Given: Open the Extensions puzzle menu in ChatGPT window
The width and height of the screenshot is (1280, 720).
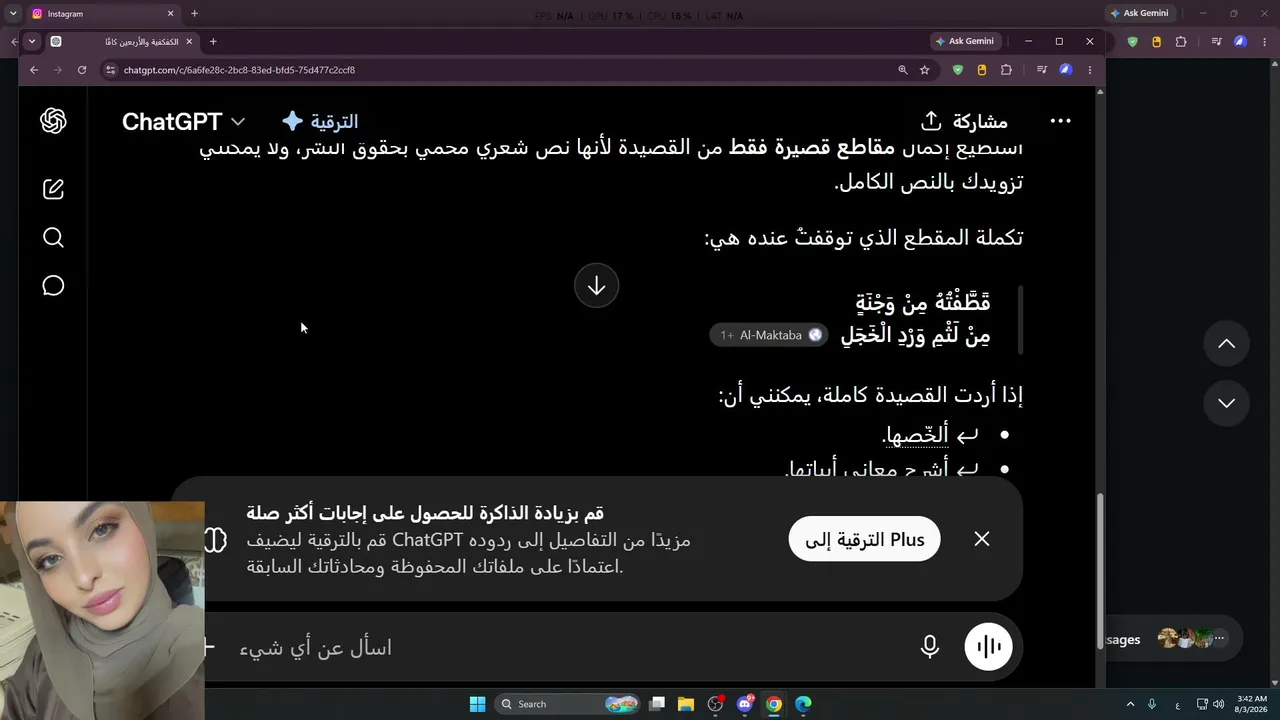Looking at the screenshot, I should pos(1006,70).
